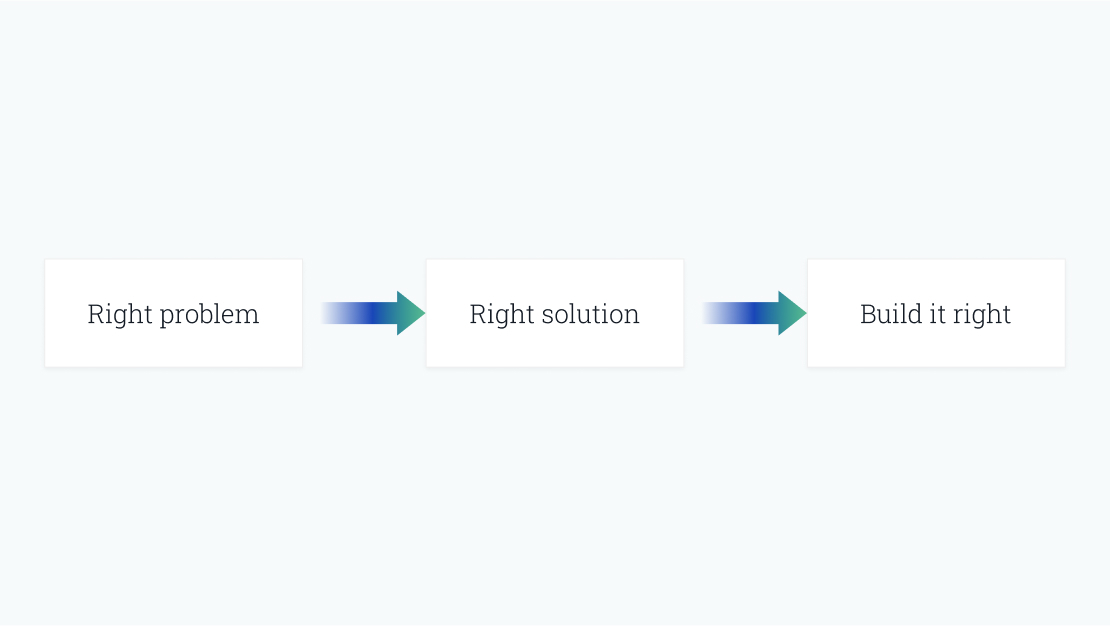
Task: Click the "Right problem" text label
Action: tap(173, 314)
